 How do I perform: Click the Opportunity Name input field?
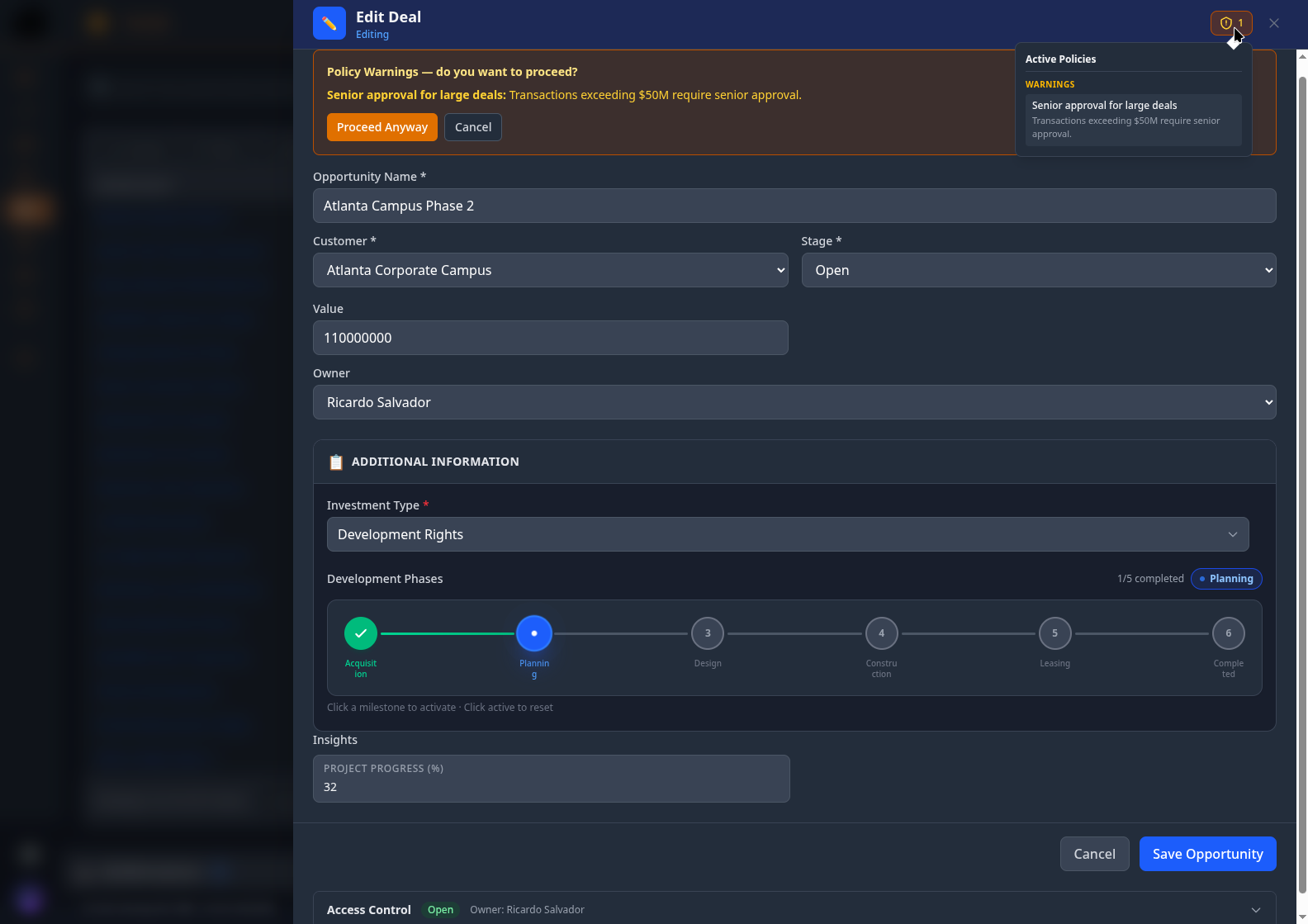(x=794, y=206)
